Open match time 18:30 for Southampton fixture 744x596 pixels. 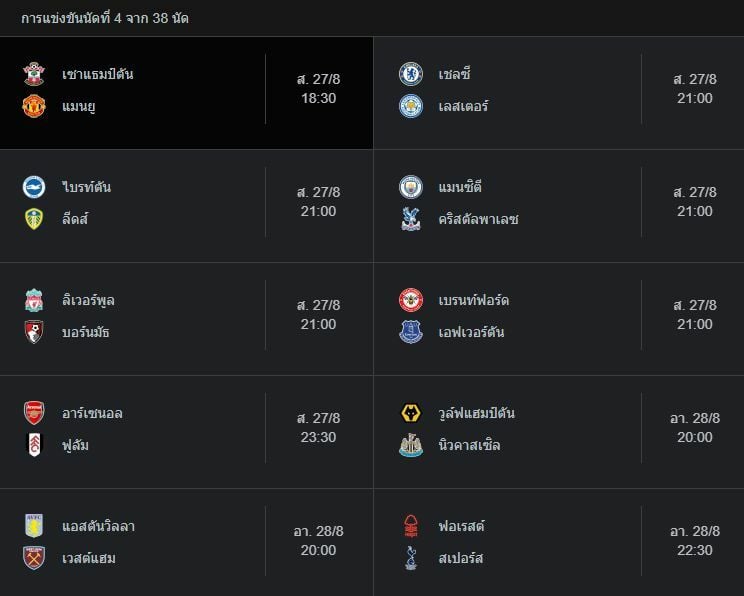(318, 98)
